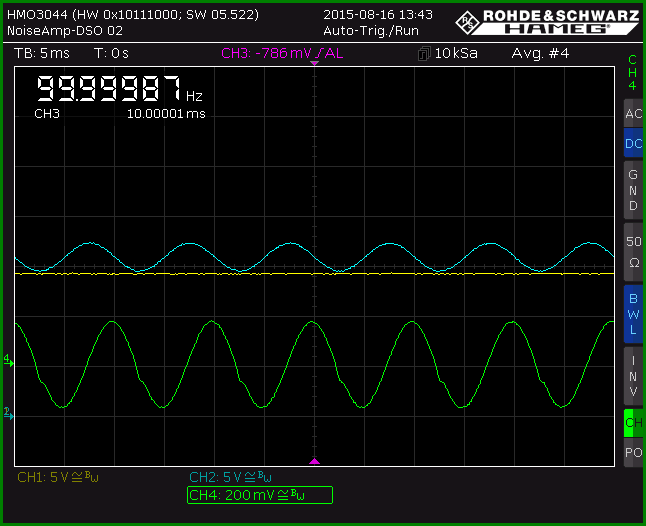Click the Rohde & Schwarz logo icon
646x526 pixels.
(x=468, y=22)
